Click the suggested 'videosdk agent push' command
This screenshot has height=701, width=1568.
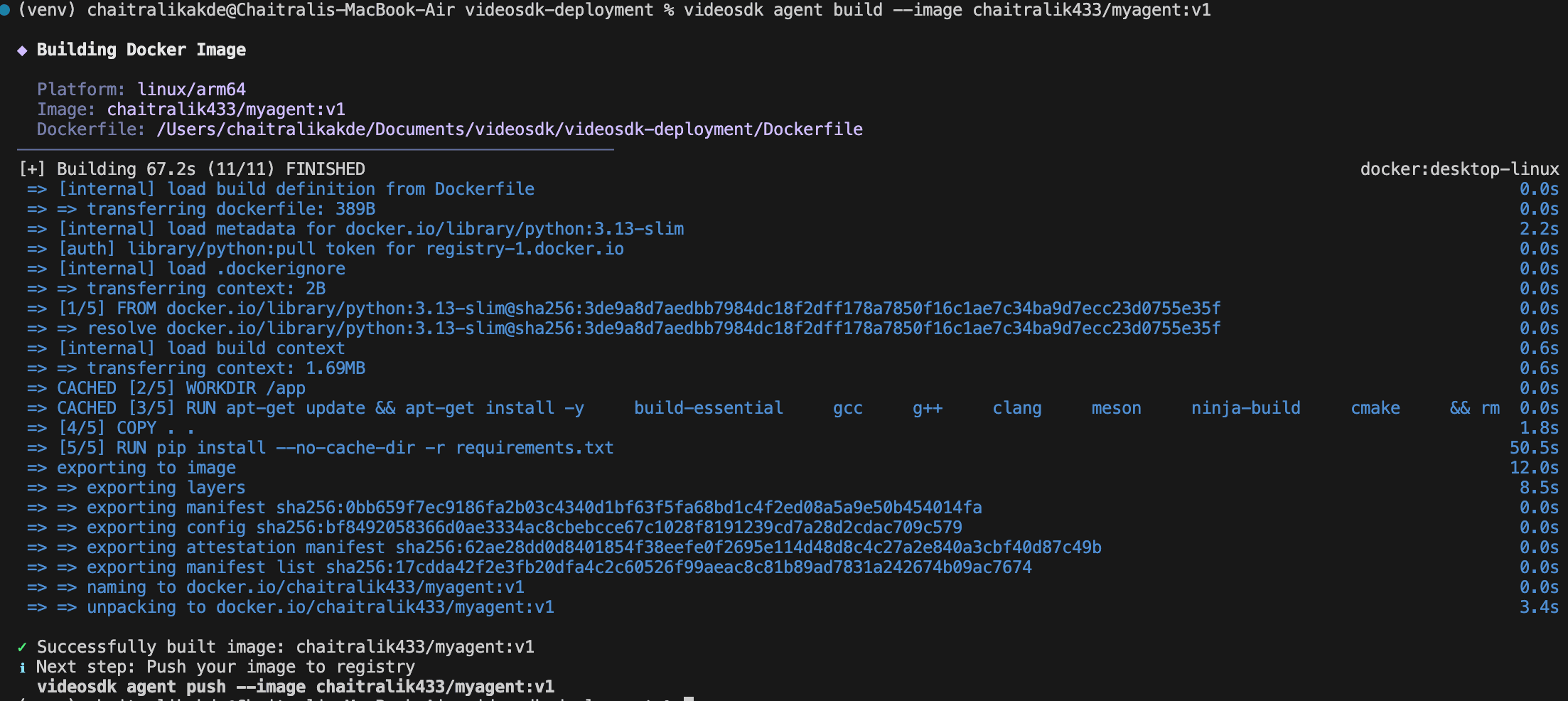[296, 687]
